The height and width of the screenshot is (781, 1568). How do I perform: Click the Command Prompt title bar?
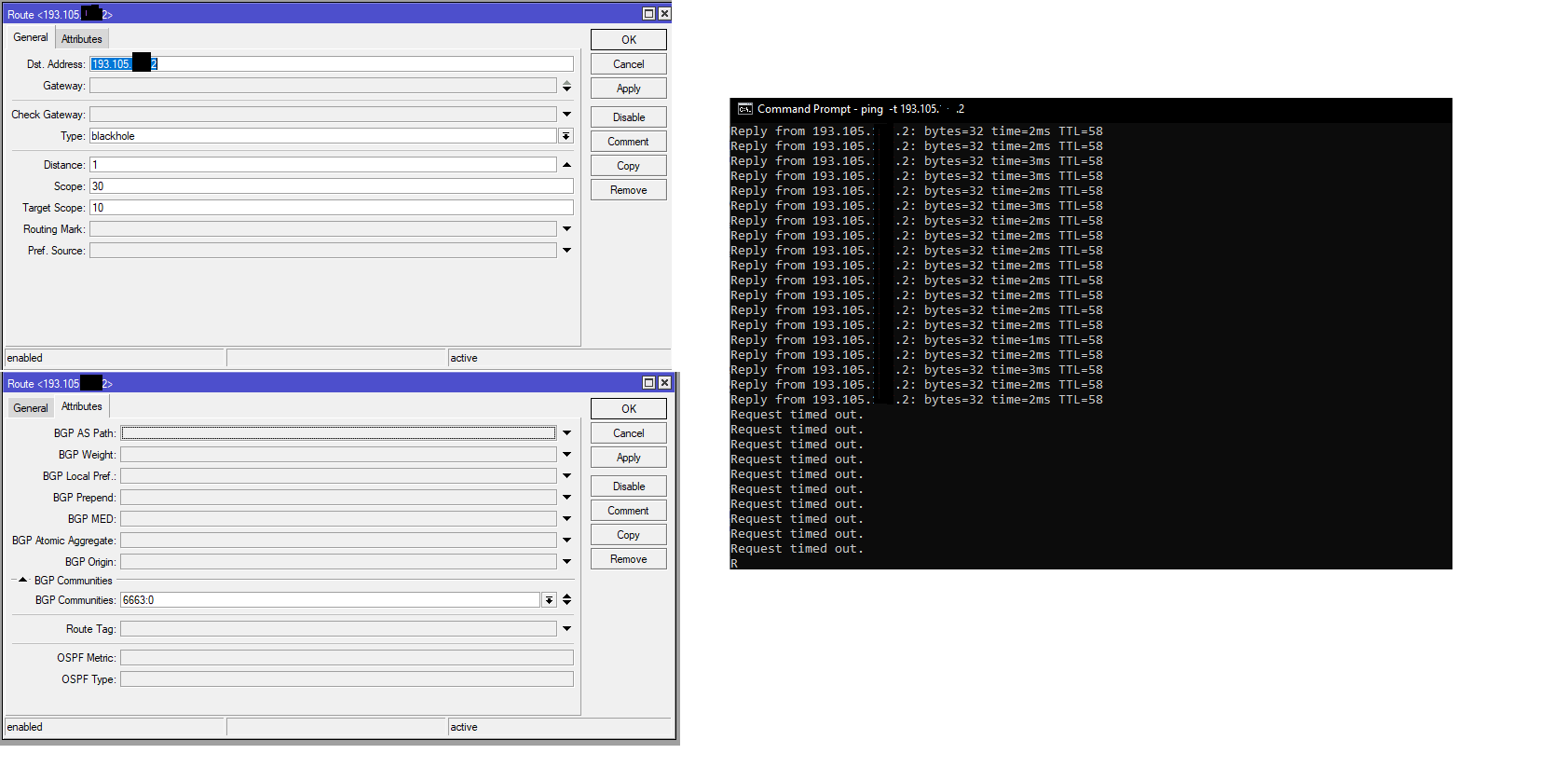(1091, 109)
